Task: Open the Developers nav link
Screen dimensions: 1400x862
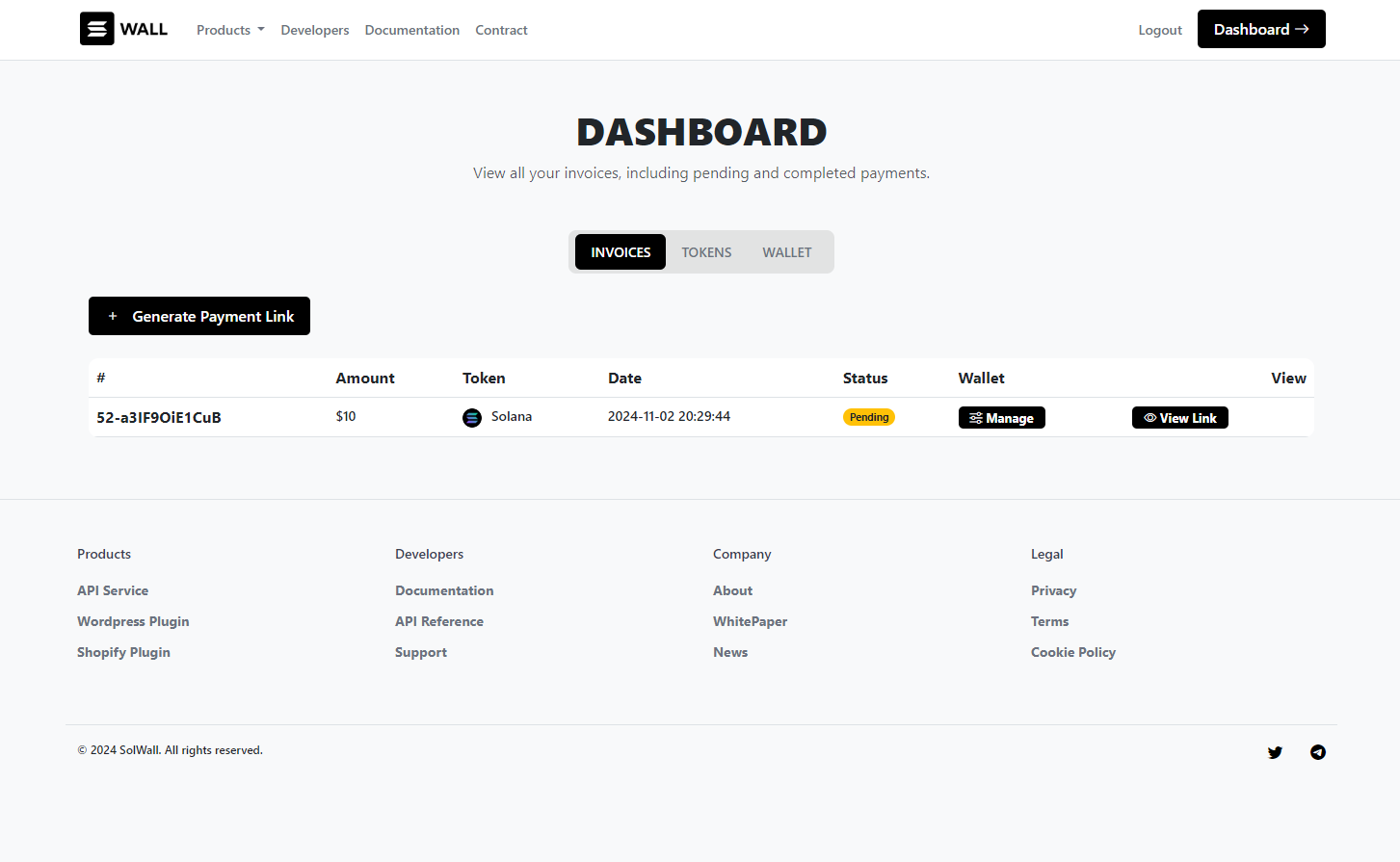Action: [315, 30]
